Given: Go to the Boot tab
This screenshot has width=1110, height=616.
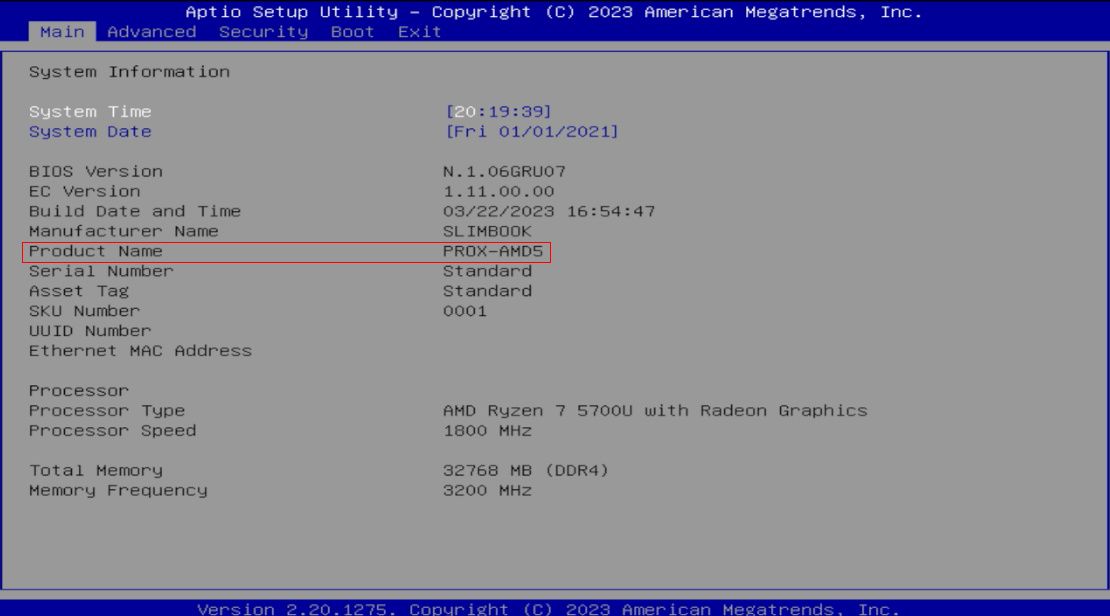Looking at the screenshot, I should coord(352,32).
